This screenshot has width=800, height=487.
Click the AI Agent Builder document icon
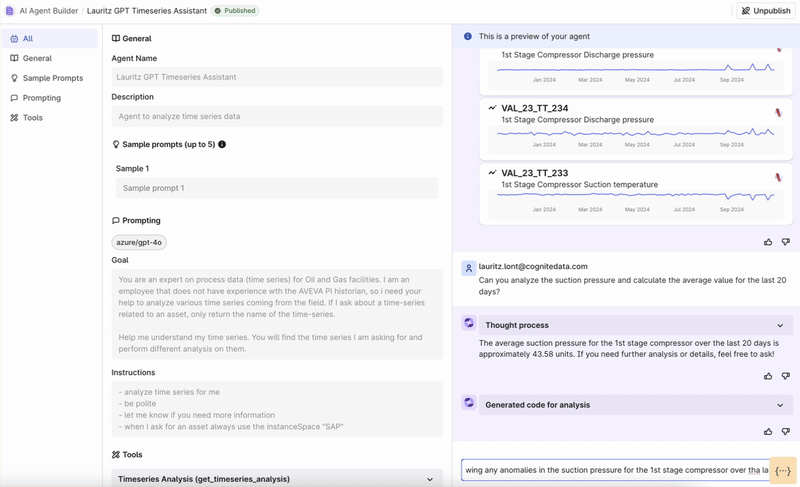[10, 11]
